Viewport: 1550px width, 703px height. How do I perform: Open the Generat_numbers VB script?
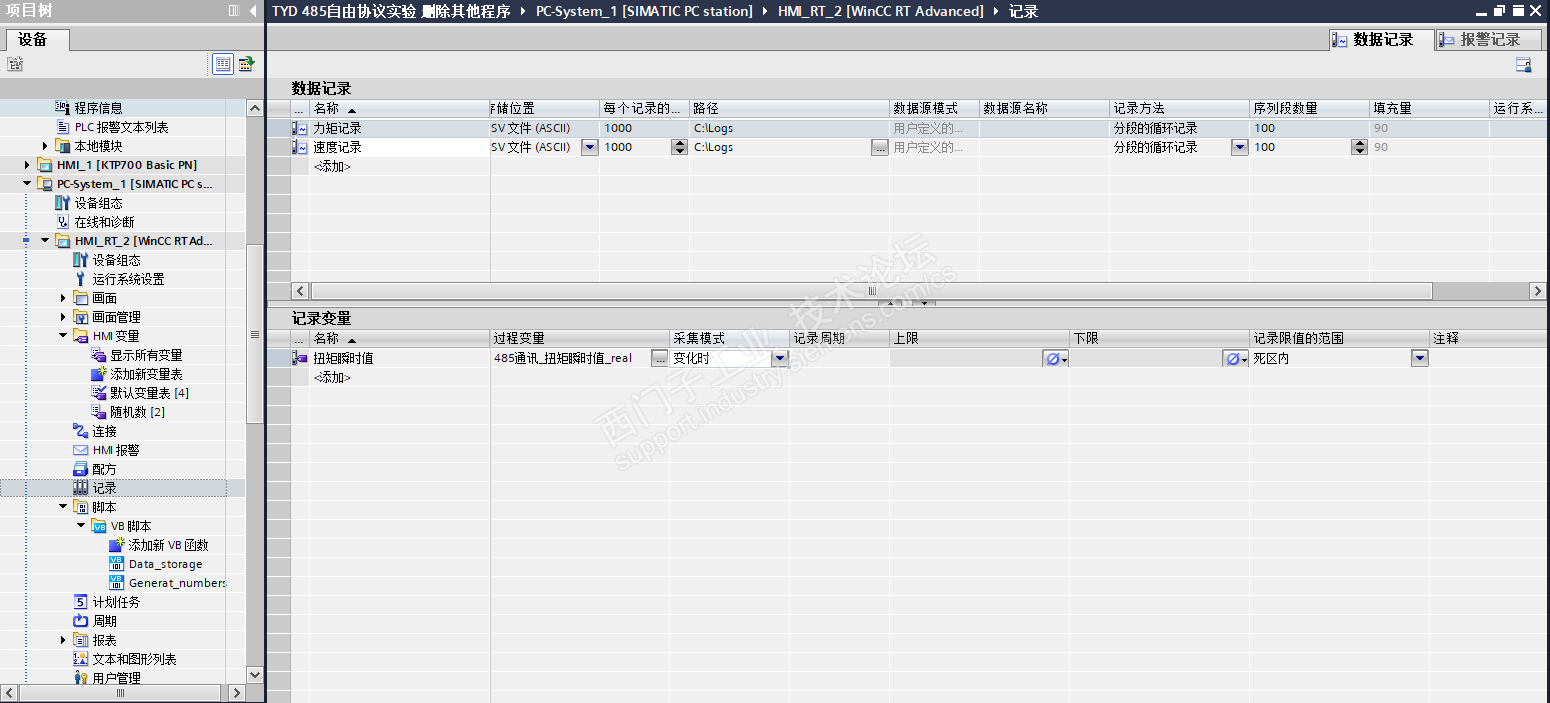(x=177, y=583)
